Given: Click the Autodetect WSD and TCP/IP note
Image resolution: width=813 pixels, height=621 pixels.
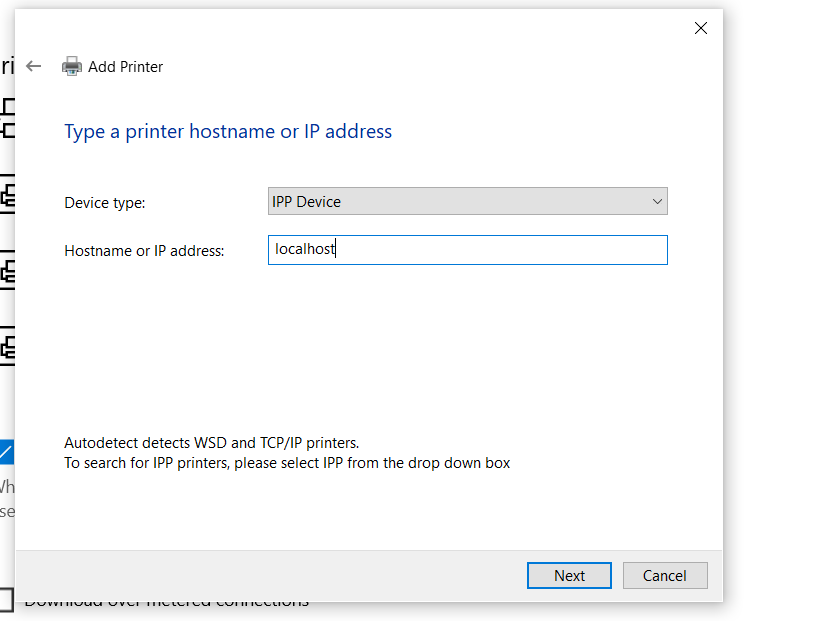Looking at the screenshot, I should click(x=211, y=442).
